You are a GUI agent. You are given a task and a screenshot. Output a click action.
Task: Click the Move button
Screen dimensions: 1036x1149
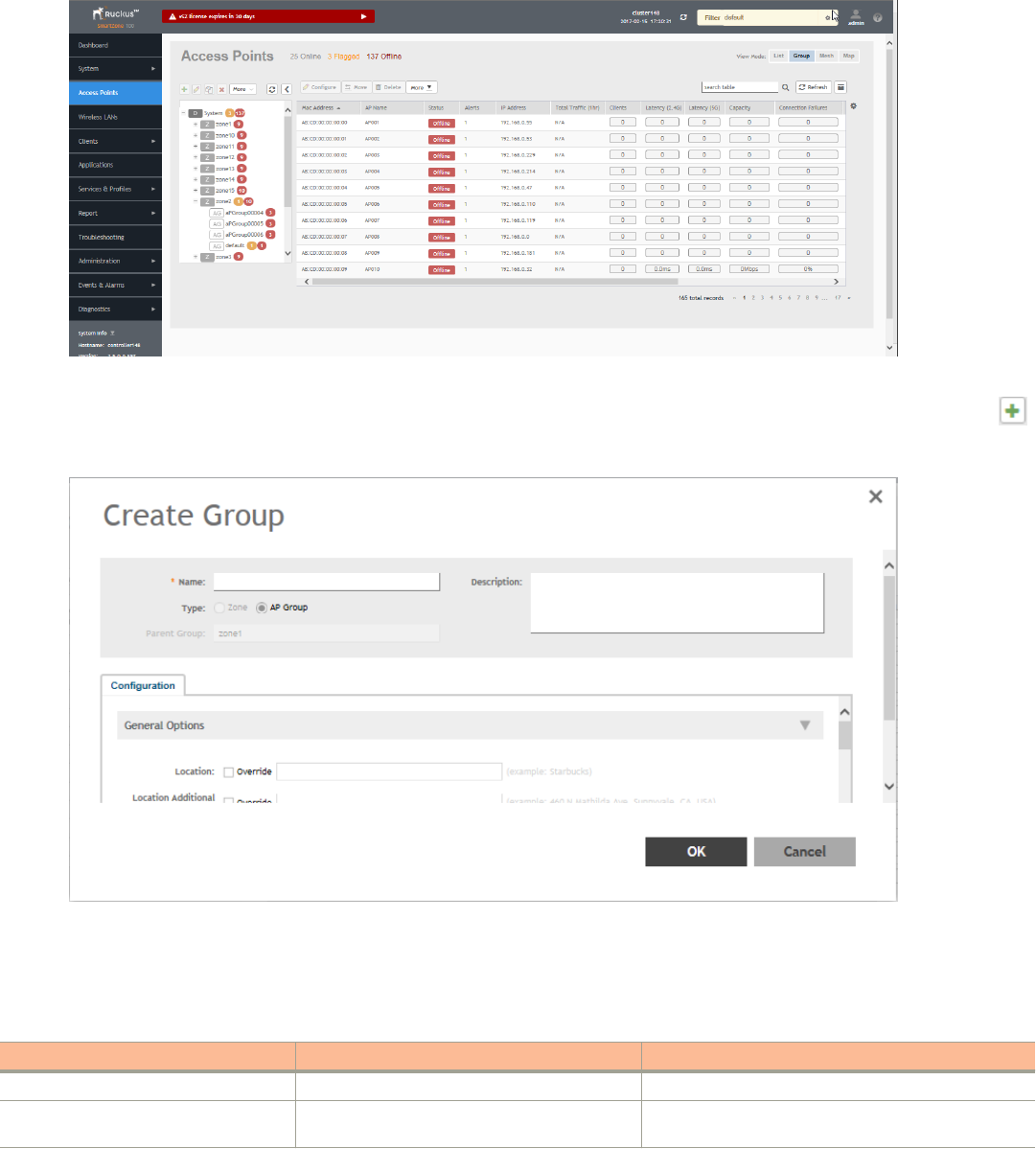click(x=357, y=87)
